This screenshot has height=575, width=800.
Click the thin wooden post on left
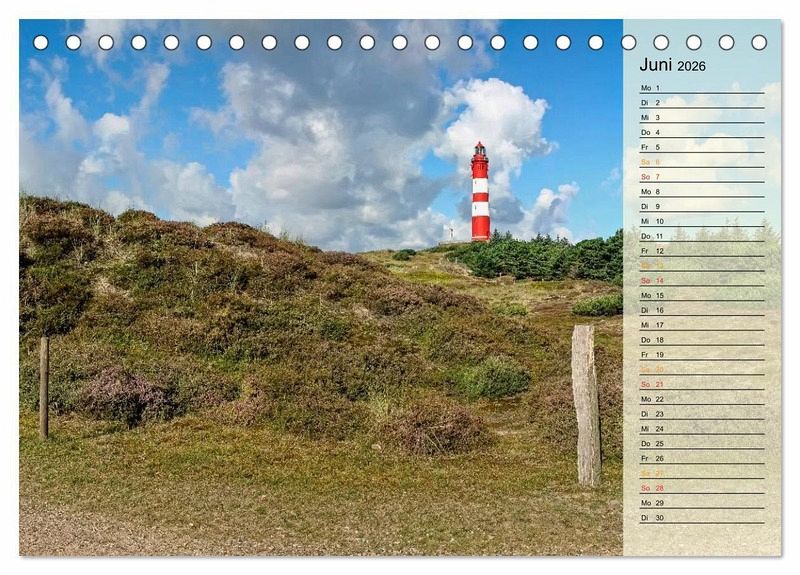pyautogui.click(x=44, y=386)
